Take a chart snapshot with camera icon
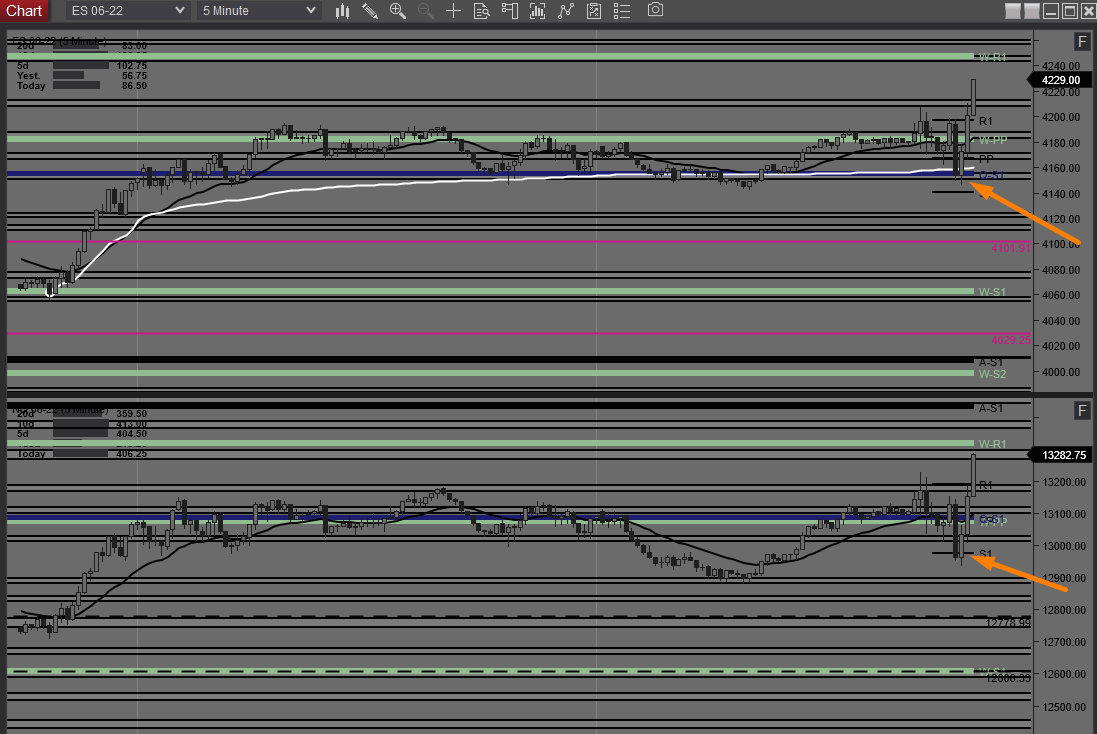Screen dimensions: 1097x734 pos(655,10)
